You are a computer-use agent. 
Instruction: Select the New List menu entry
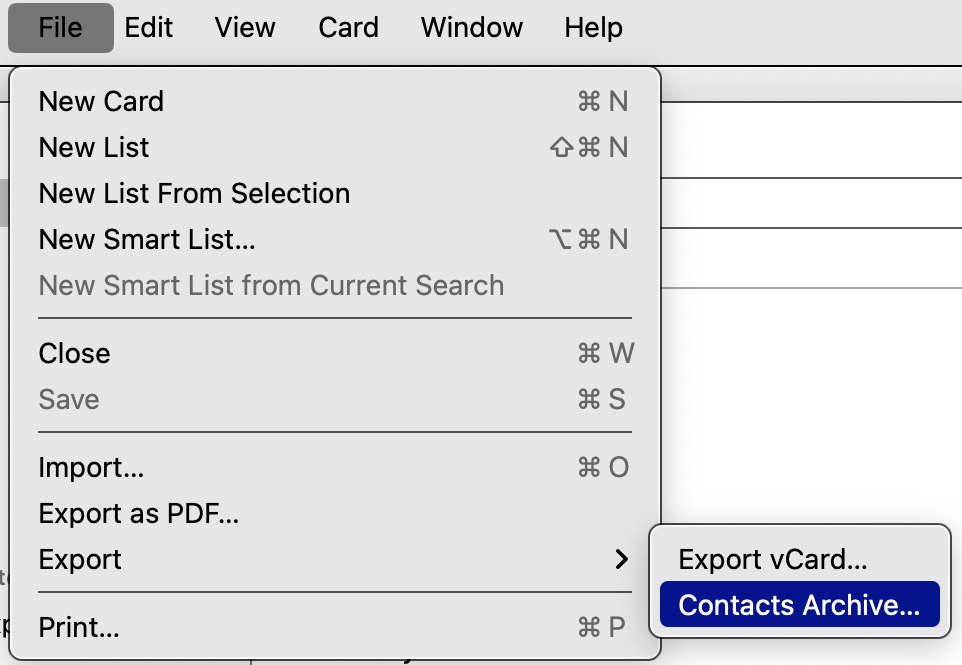[94, 148]
